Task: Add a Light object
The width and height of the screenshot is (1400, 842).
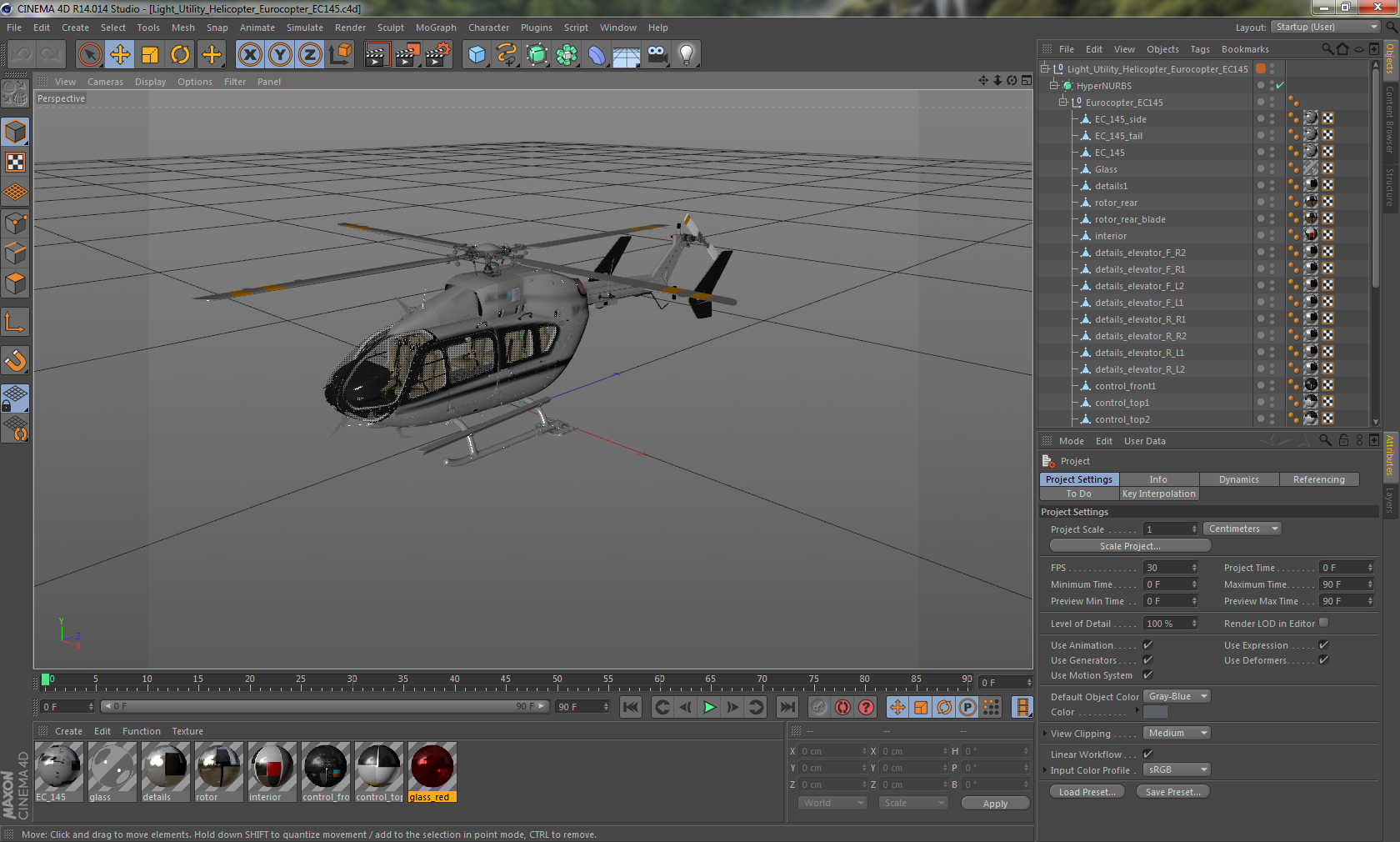Action: coord(687,55)
